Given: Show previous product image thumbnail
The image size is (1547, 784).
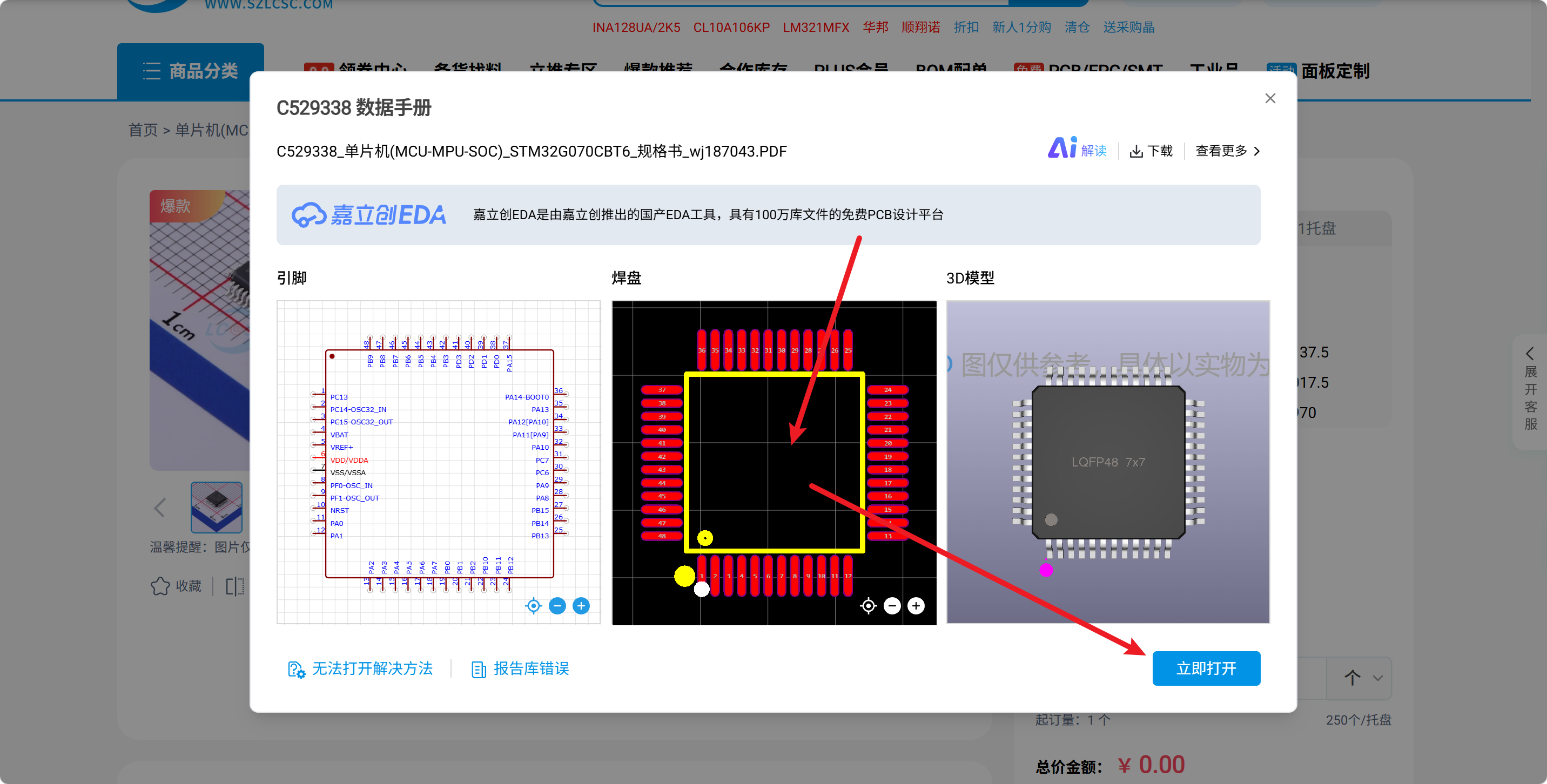Looking at the screenshot, I should point(160,508).
